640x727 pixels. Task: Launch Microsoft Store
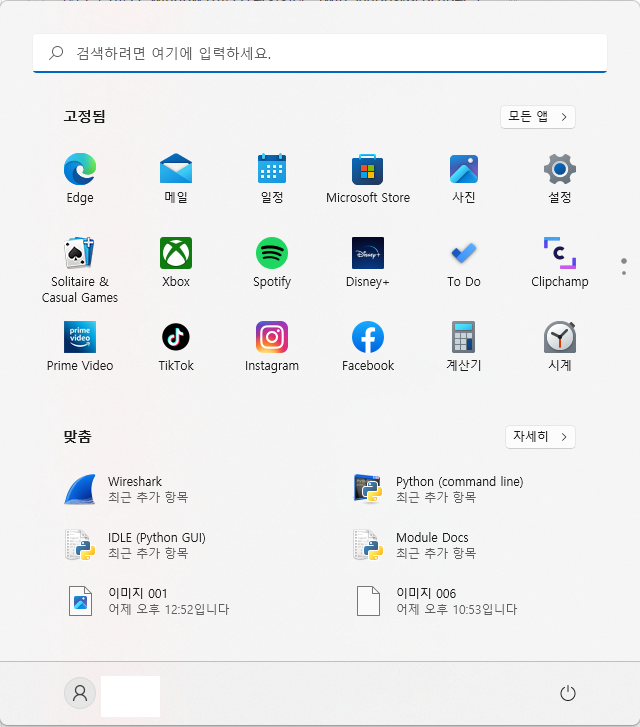pyautogui.click(x=368, y=179)
